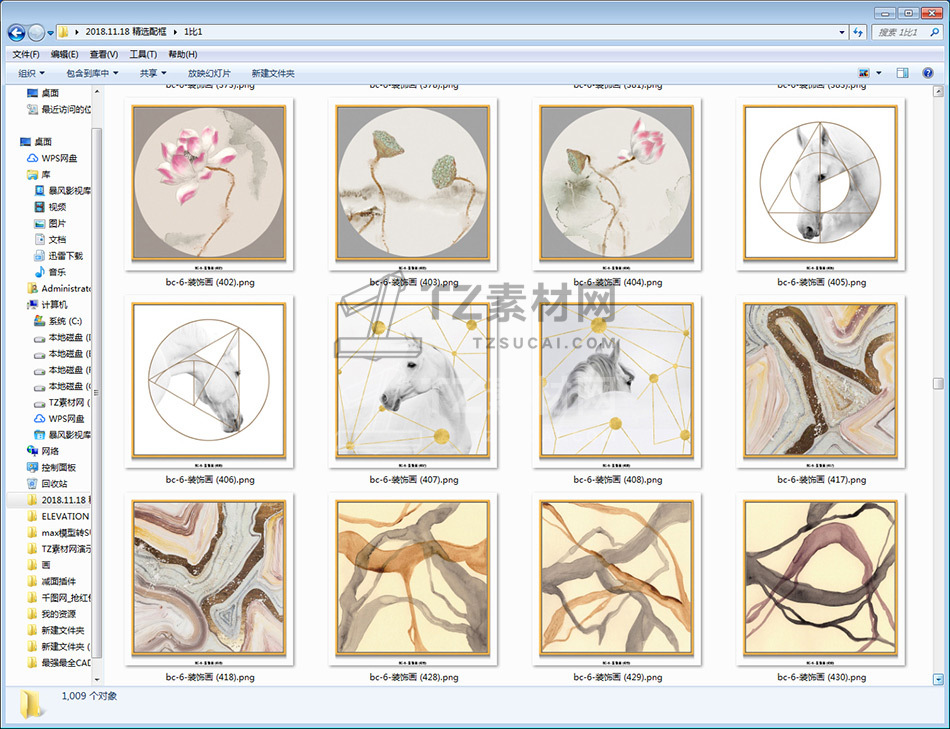Open the Recycle Bin (回收站) in sidebar
Image resolution: width=950 pixels, height=729 pixels.
[x=55, y=483]
